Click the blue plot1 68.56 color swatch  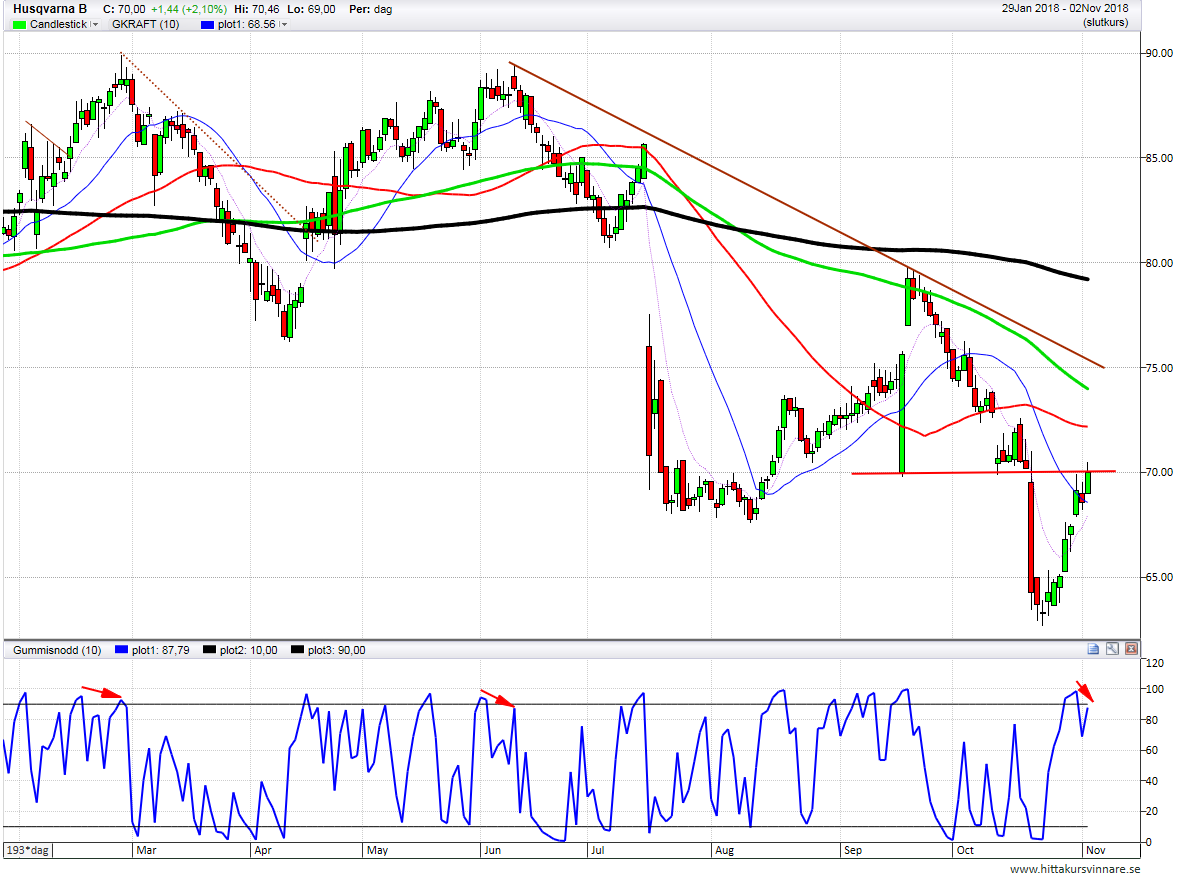coord(207,25)
